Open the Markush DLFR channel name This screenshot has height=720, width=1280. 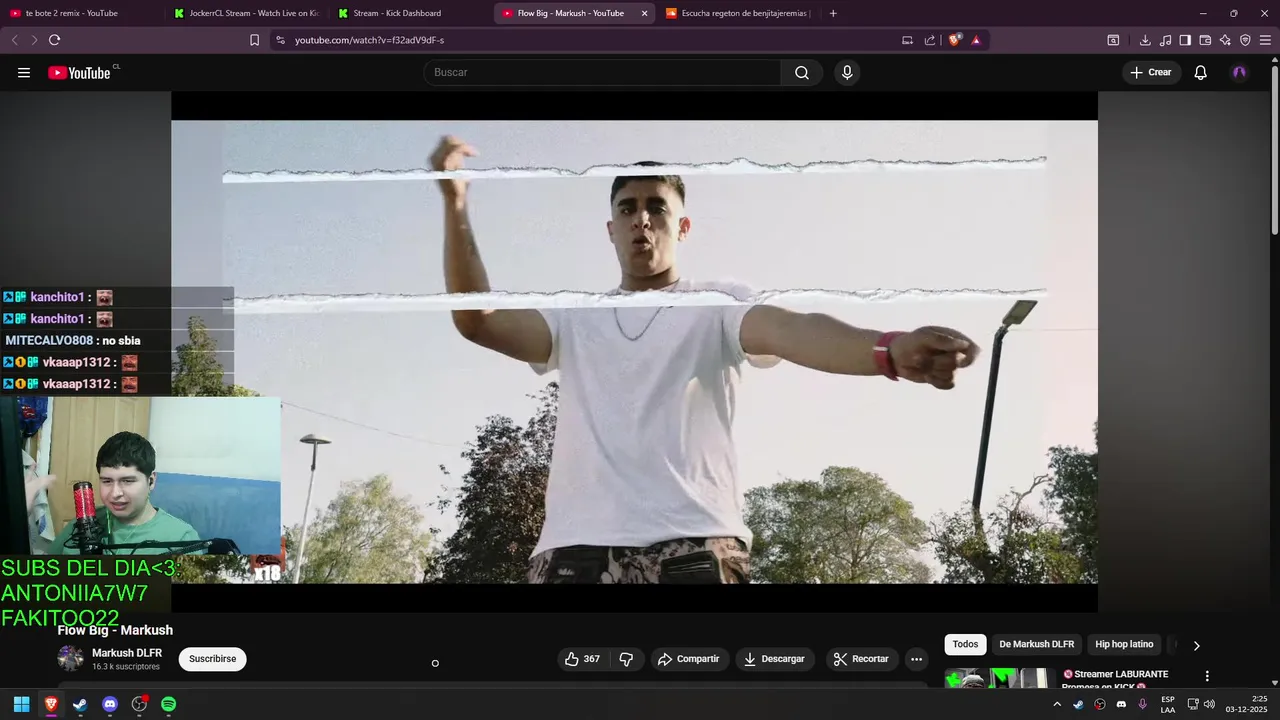pos(127,653)
